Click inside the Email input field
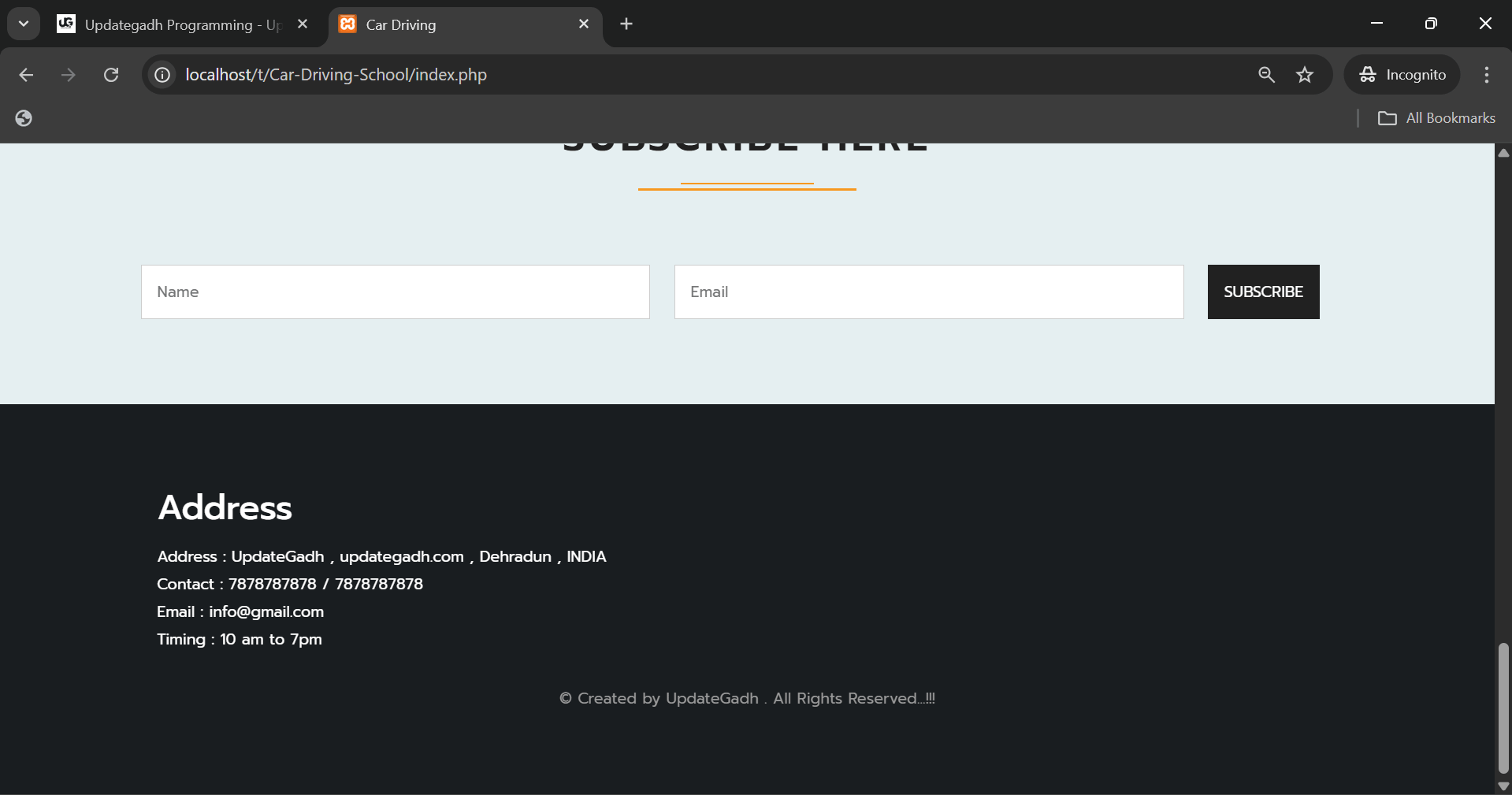The height and width of the screenshot is (795, 1512). pyautogui.click(x=928, y=292)
